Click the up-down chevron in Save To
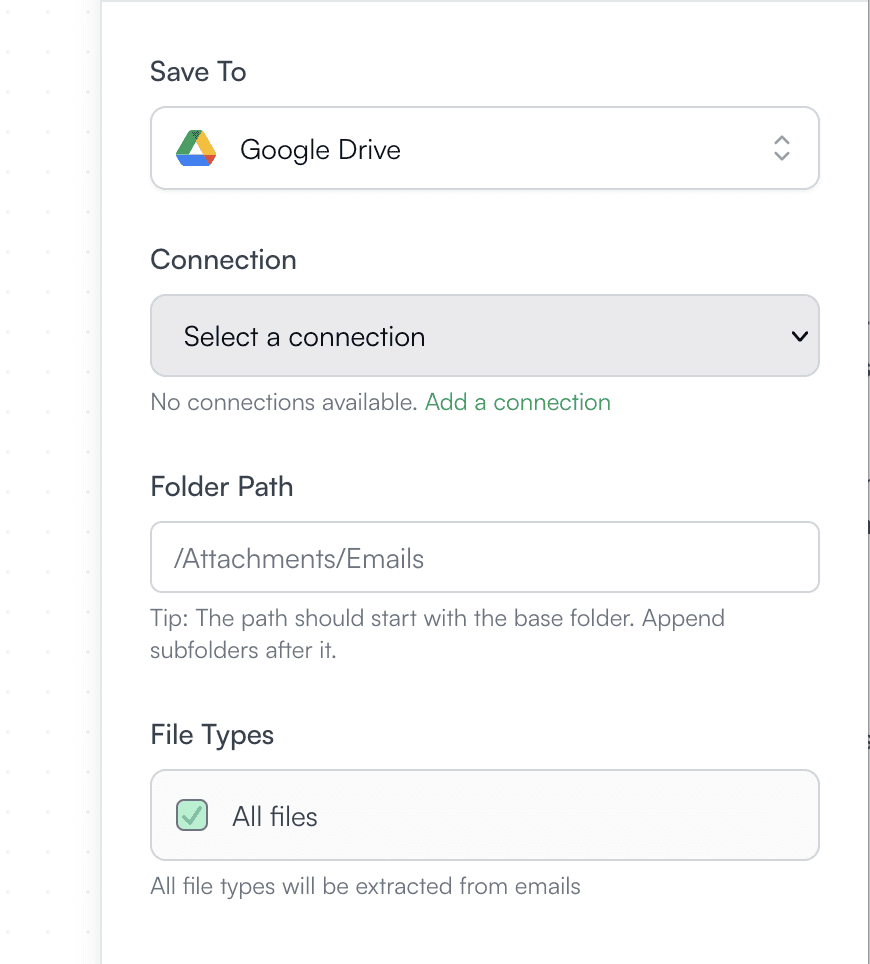 coord(782,148)
